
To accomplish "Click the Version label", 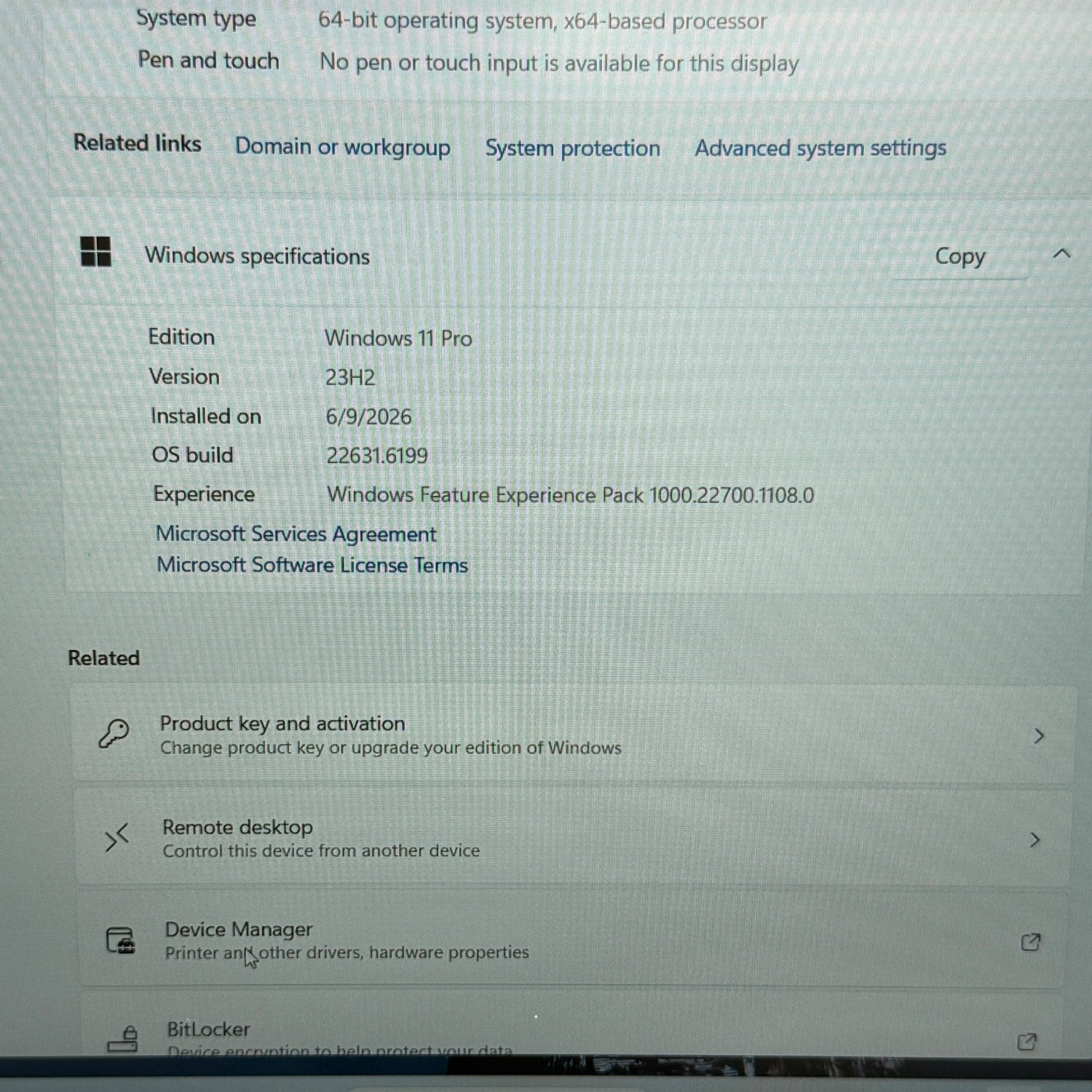I will [184, 376].
